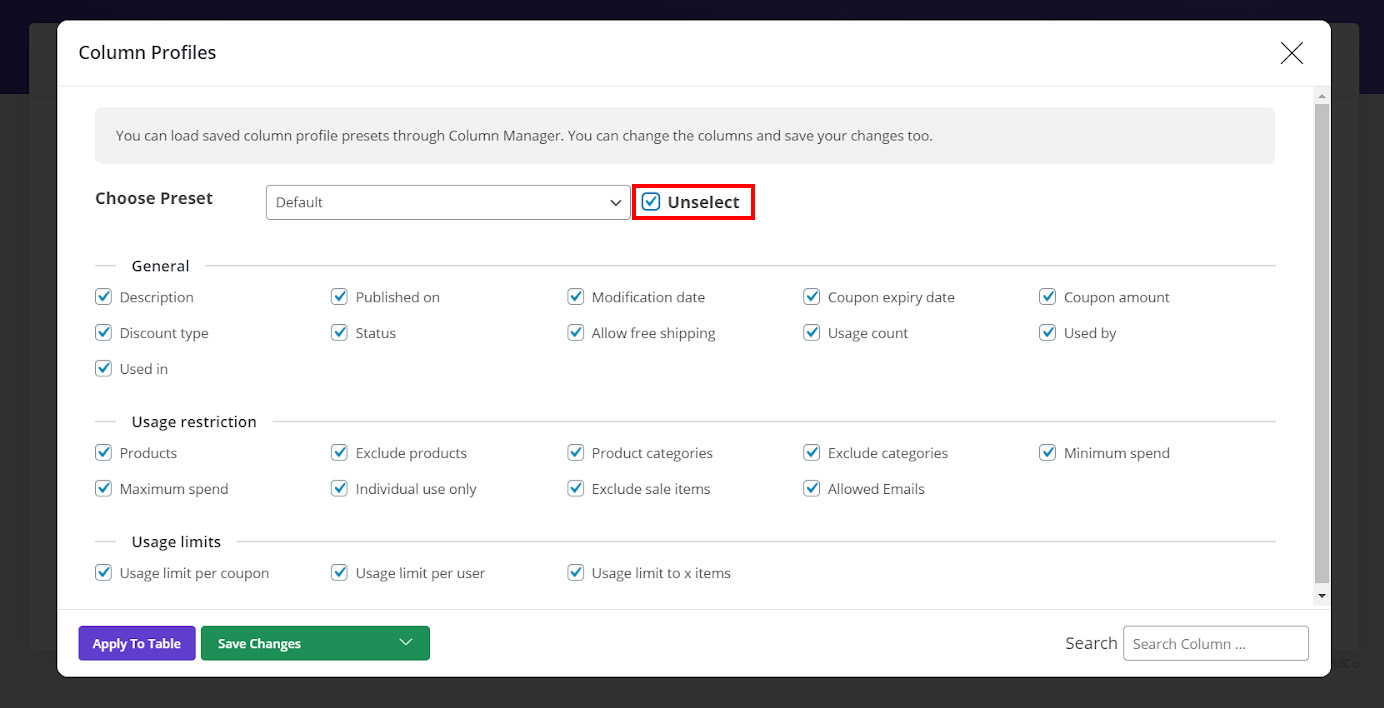Uncheck the Used by column
Screen dimensions: 1384x708
coord(1047,333)
